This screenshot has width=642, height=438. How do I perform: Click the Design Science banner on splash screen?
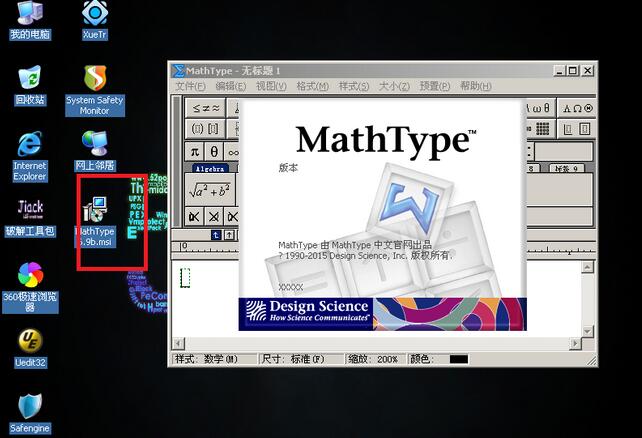point(382,314)
